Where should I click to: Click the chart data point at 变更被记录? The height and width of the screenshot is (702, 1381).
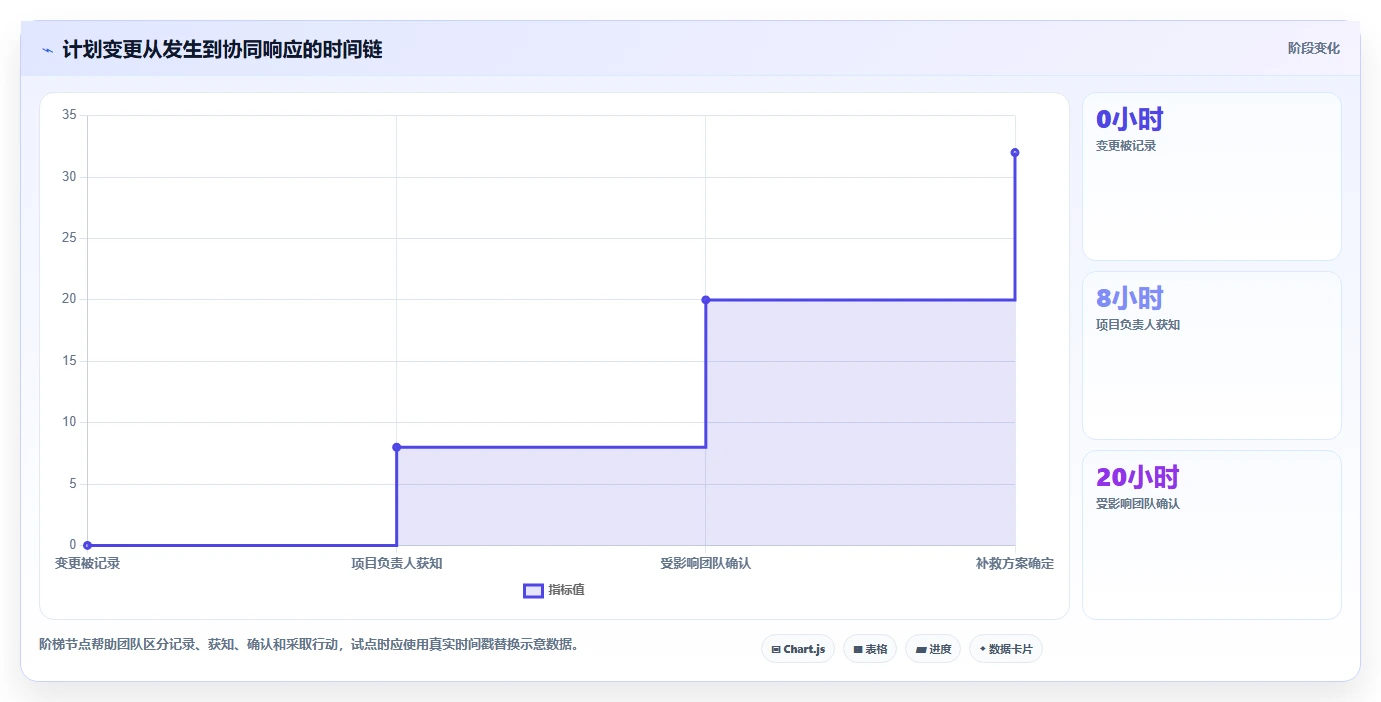[x=88, y=545]
